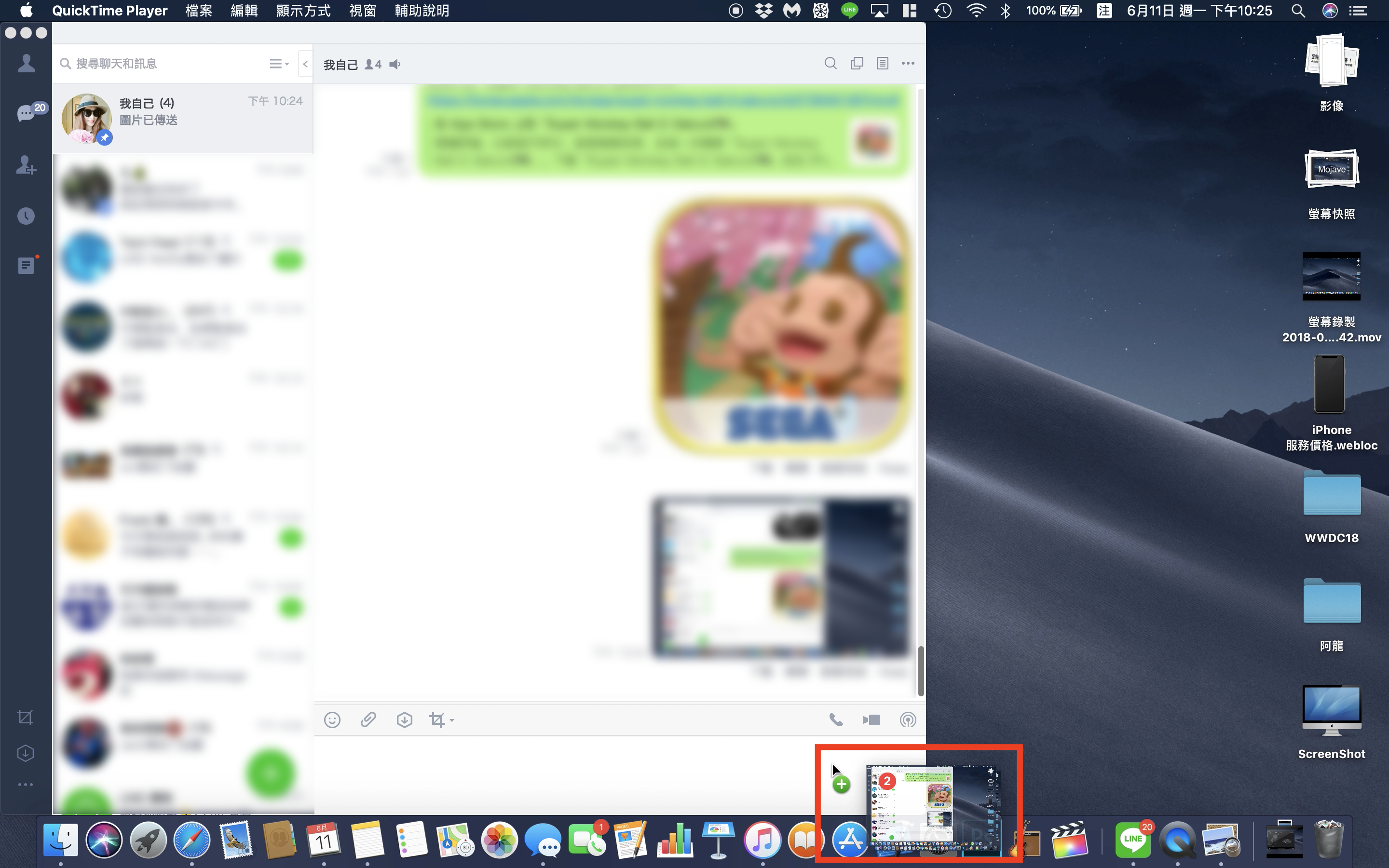Click the Dropbox menu bar icon
The image size is (1389, 868).
pyautogui.click(x=763, y=10)
